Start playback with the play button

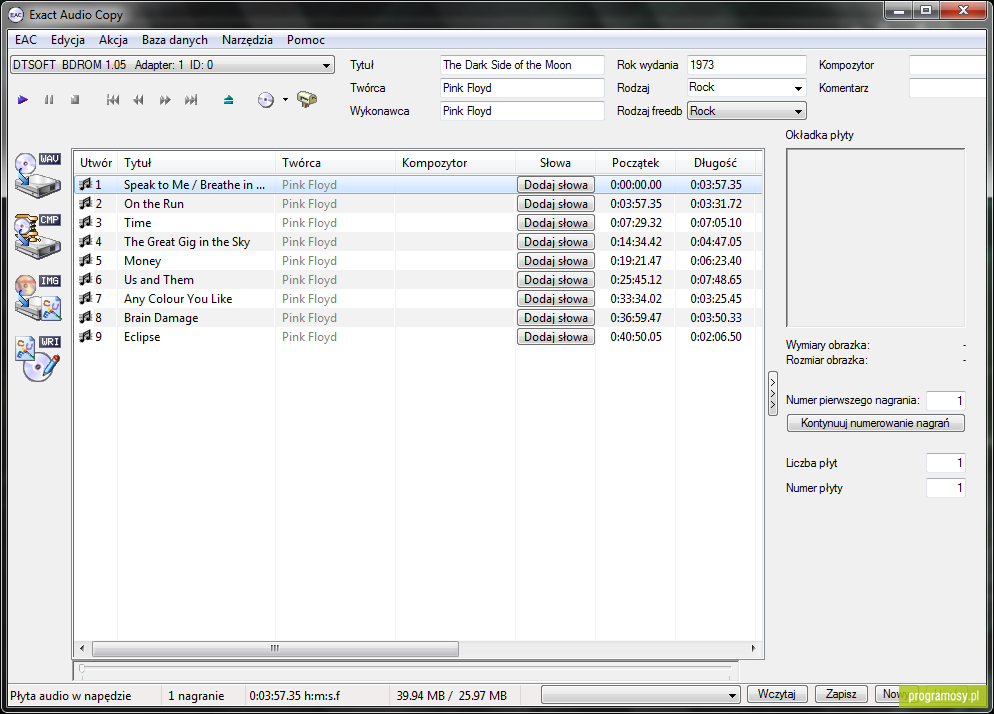coord(23,100)
